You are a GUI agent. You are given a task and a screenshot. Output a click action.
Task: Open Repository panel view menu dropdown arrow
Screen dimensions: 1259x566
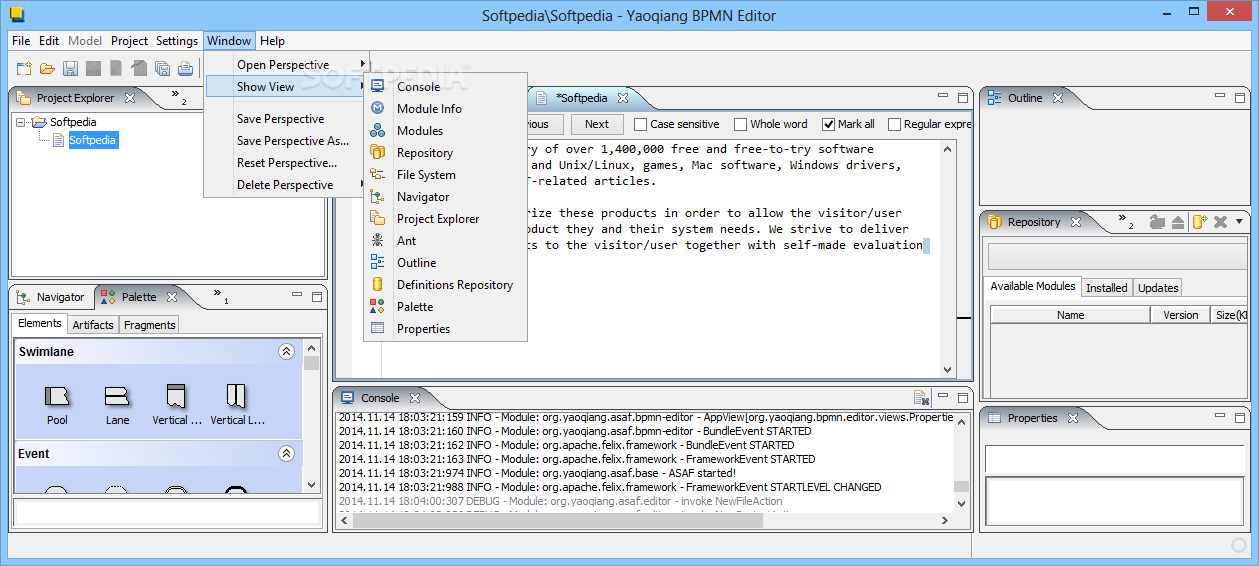(1240, 222)
